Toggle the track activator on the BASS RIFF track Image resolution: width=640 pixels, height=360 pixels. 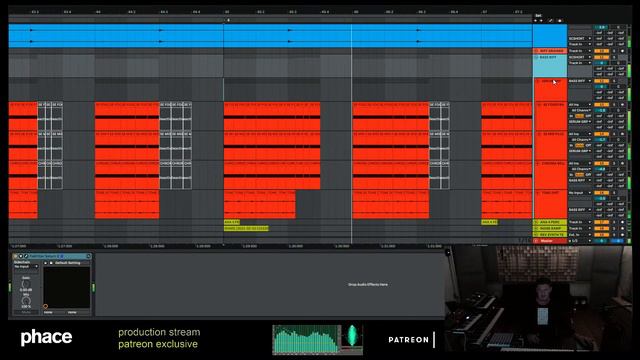(602, 57)
